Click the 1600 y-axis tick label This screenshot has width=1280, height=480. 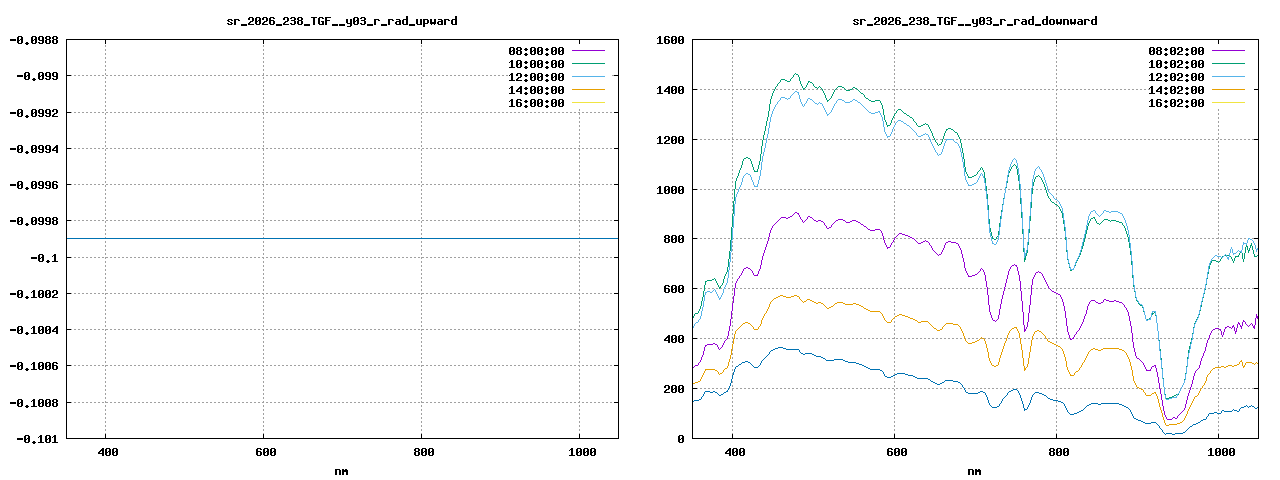670,40
